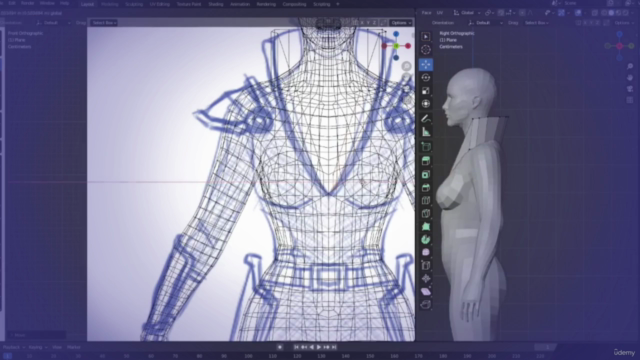Activate the Rotate tool

[x=426, y=78]
